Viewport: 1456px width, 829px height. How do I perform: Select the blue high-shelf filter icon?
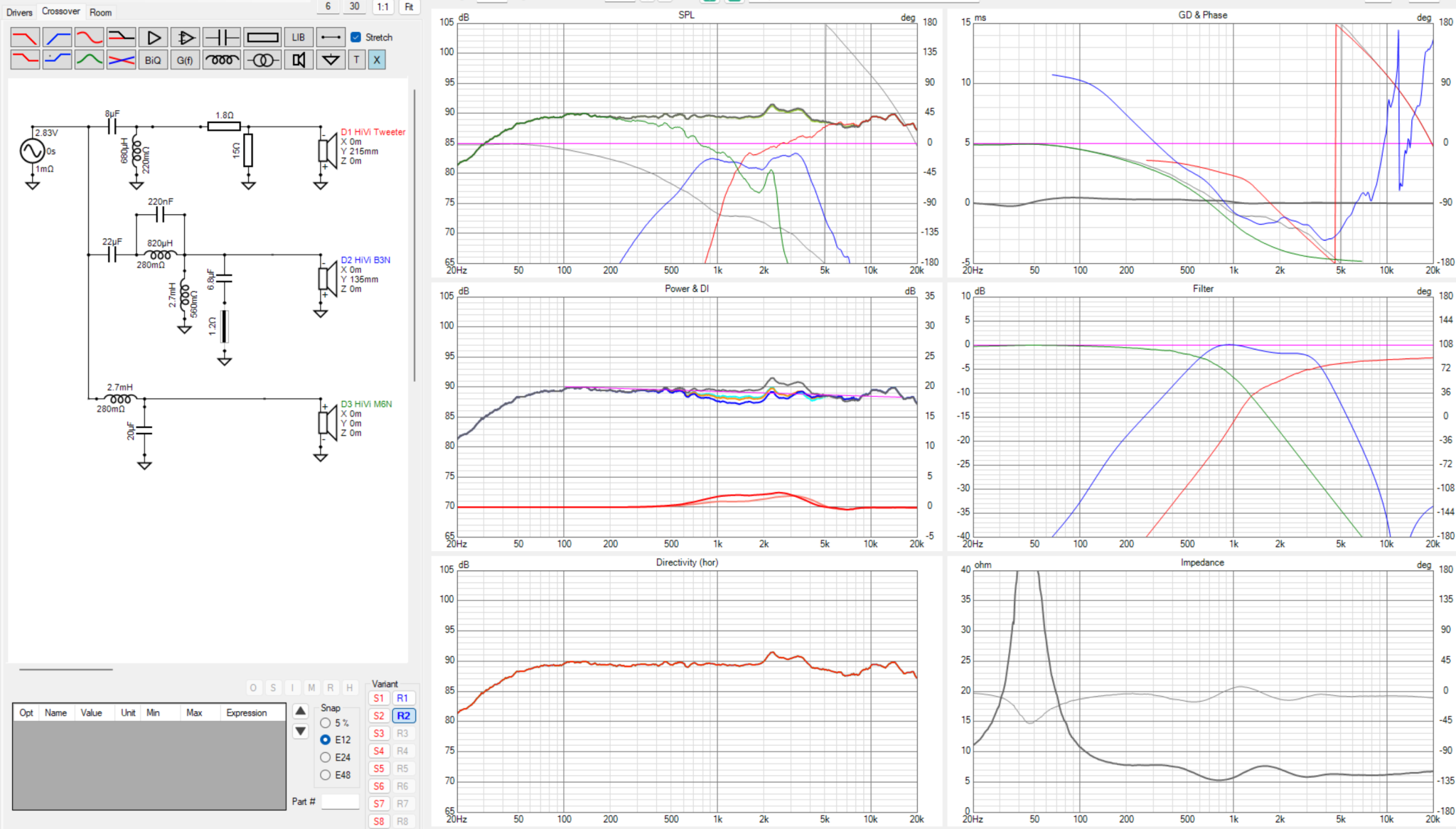point(57,60)
